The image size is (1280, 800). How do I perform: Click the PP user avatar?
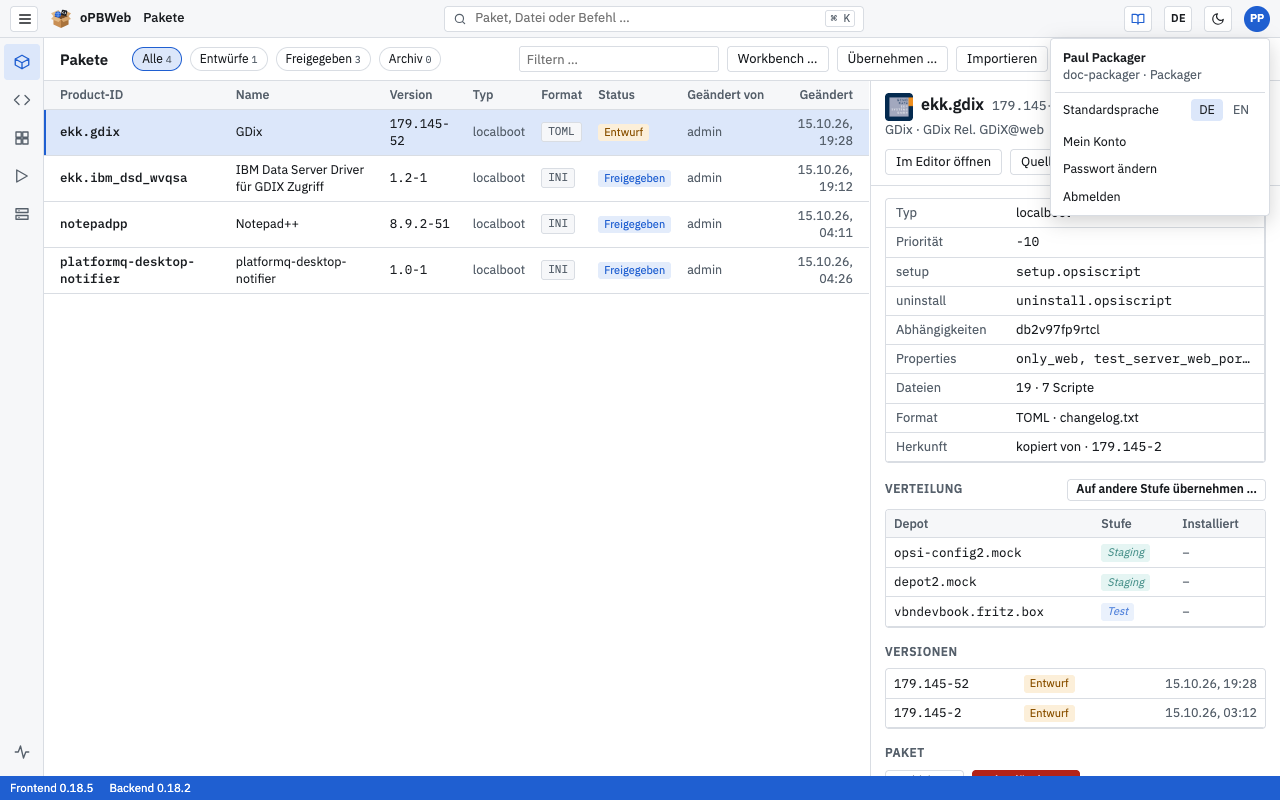pos(1256,18)
